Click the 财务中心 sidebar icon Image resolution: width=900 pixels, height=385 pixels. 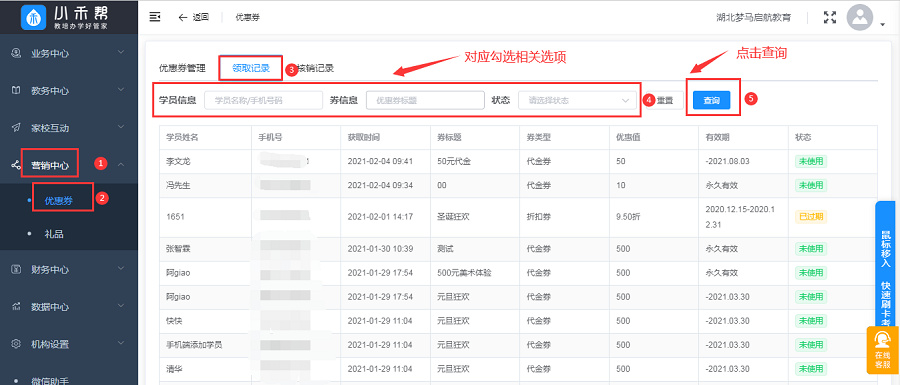pos(17,270)
